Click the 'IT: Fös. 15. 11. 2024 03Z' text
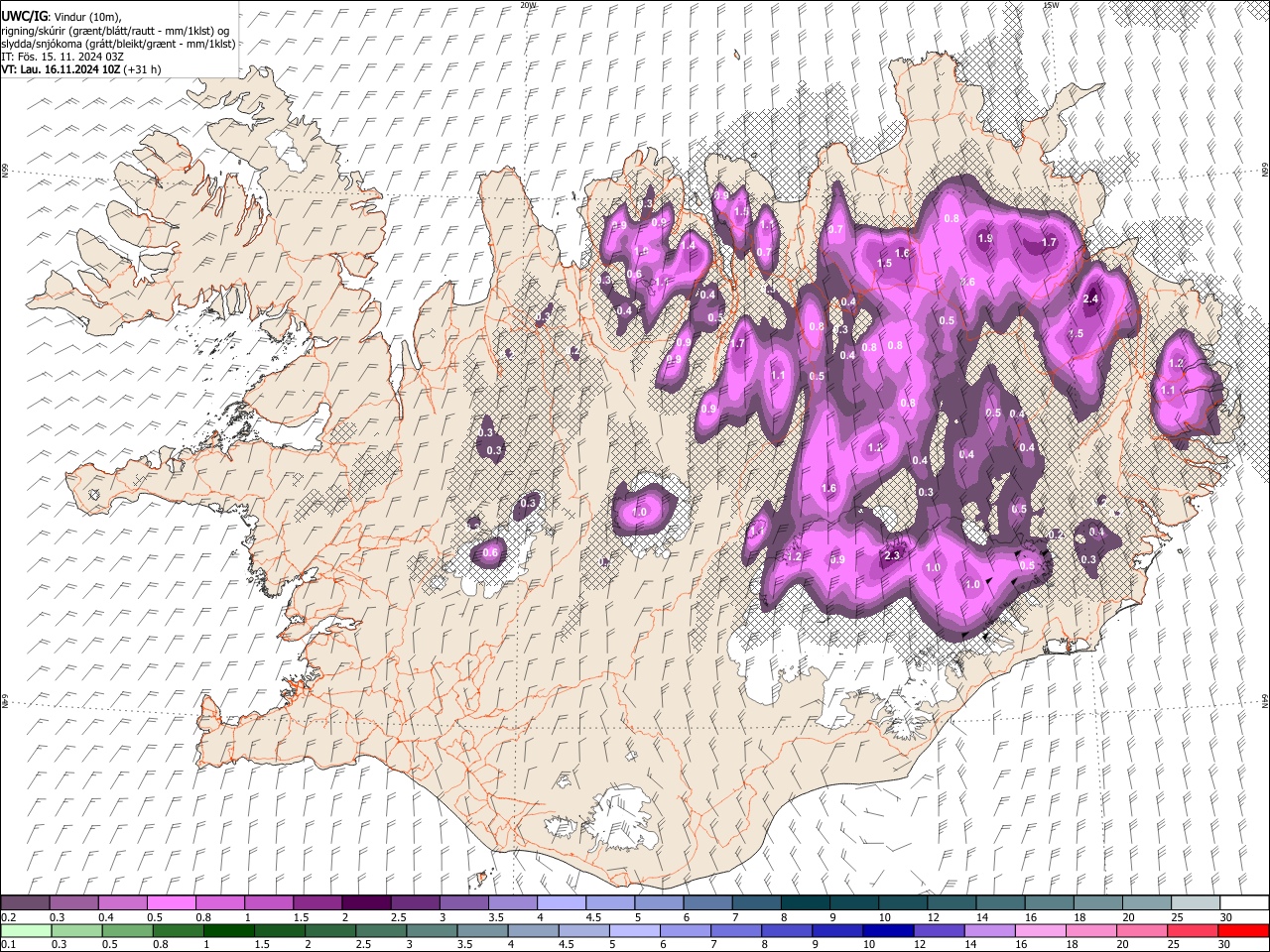Screen dimensions: 1270x952 [63, 57]
